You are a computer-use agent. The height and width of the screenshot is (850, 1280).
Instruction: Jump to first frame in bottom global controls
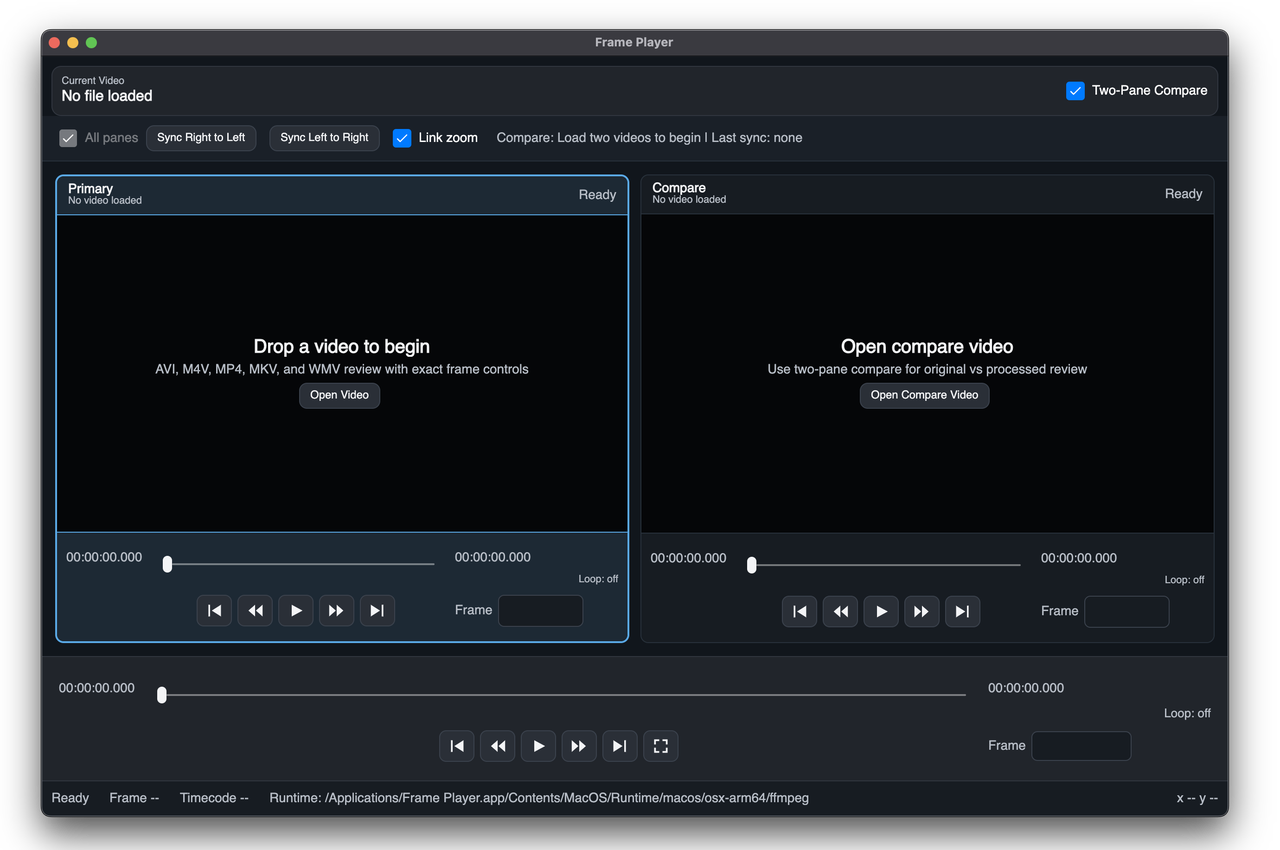click(457, 746)
